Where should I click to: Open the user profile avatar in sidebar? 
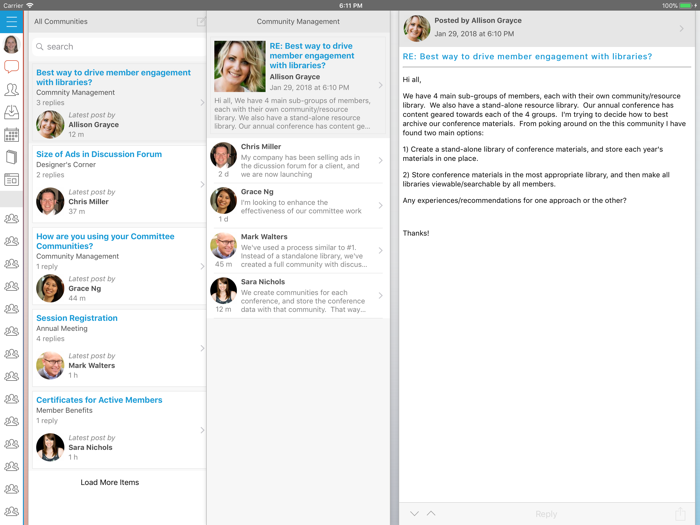pyautogui.click(x=11, y=44)
